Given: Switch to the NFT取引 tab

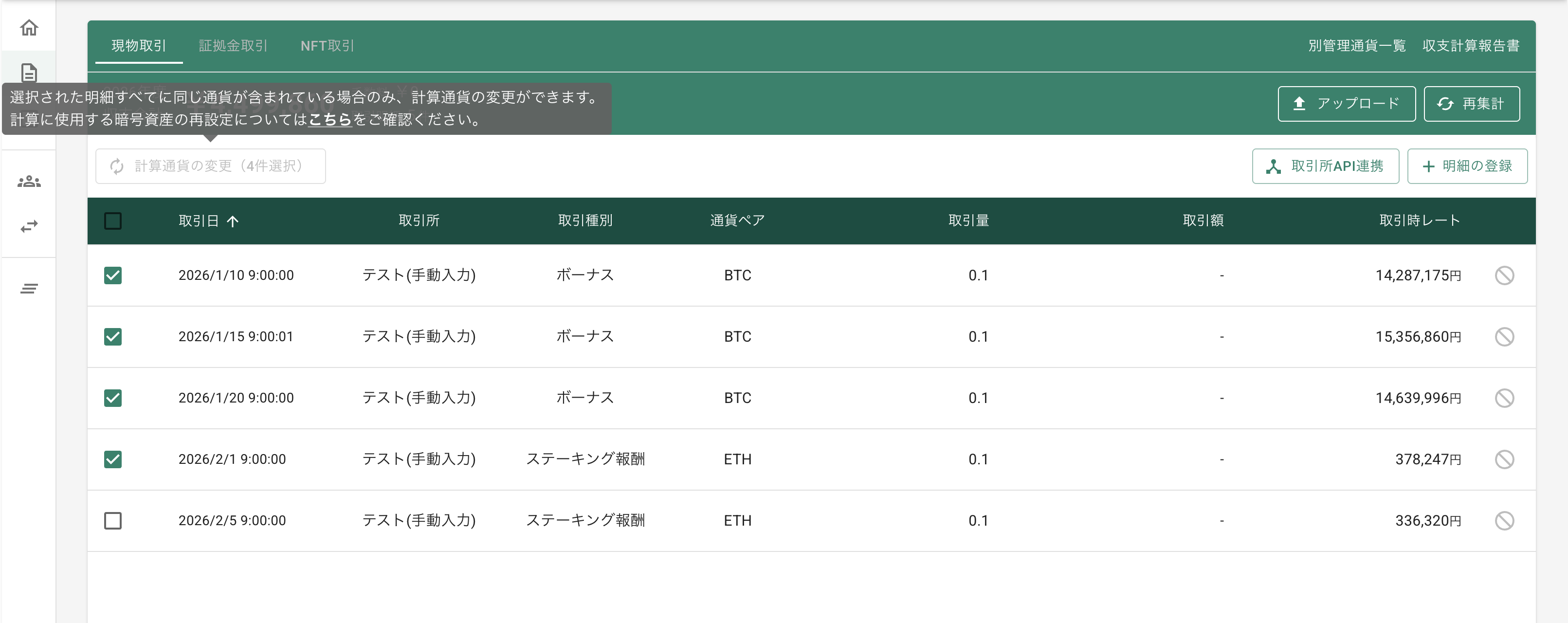Looking at the screenshot, I should pos(328,46).
